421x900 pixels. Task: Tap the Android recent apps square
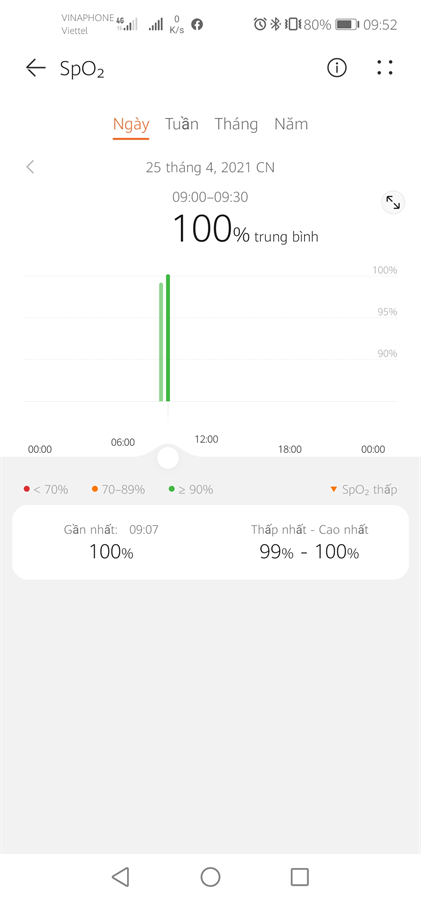point(300,876)
